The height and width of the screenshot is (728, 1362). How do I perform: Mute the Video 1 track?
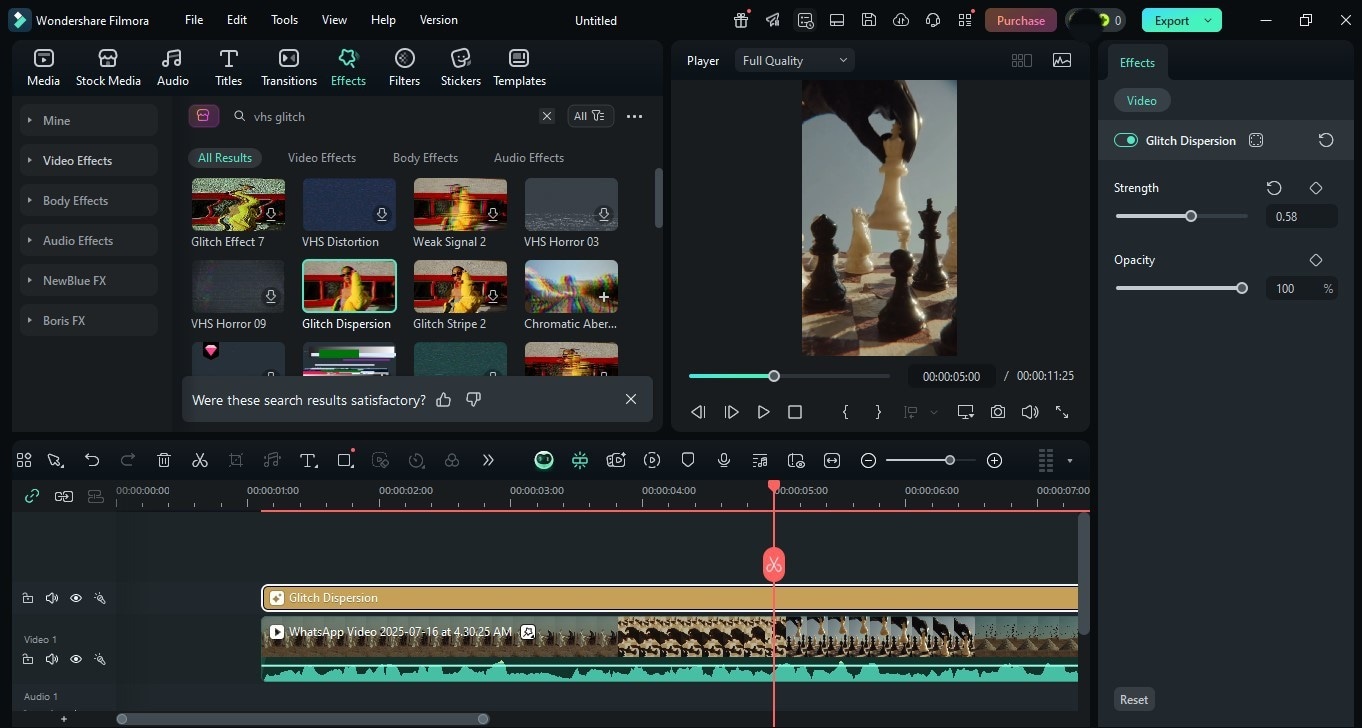(x=52, y=659)
